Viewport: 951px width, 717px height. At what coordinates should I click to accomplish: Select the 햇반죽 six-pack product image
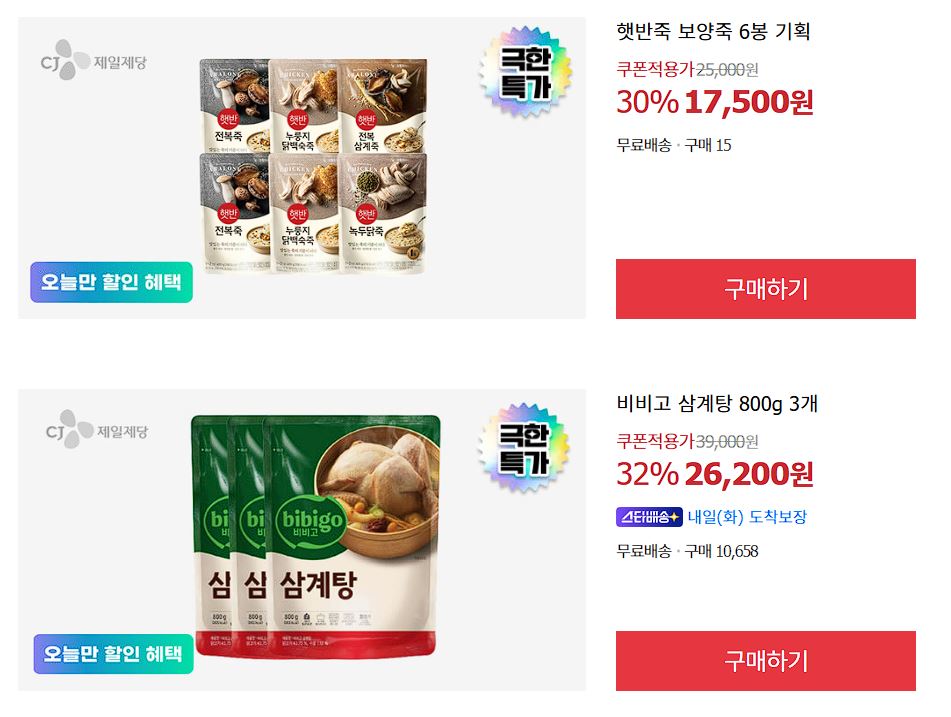click(314, 166)
